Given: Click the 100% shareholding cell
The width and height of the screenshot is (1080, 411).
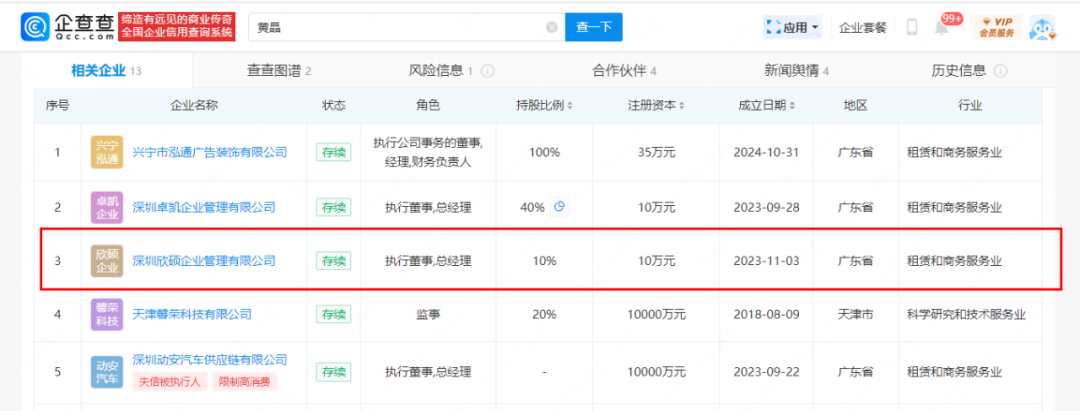Looking at the screenshot, I should [544, 152].
